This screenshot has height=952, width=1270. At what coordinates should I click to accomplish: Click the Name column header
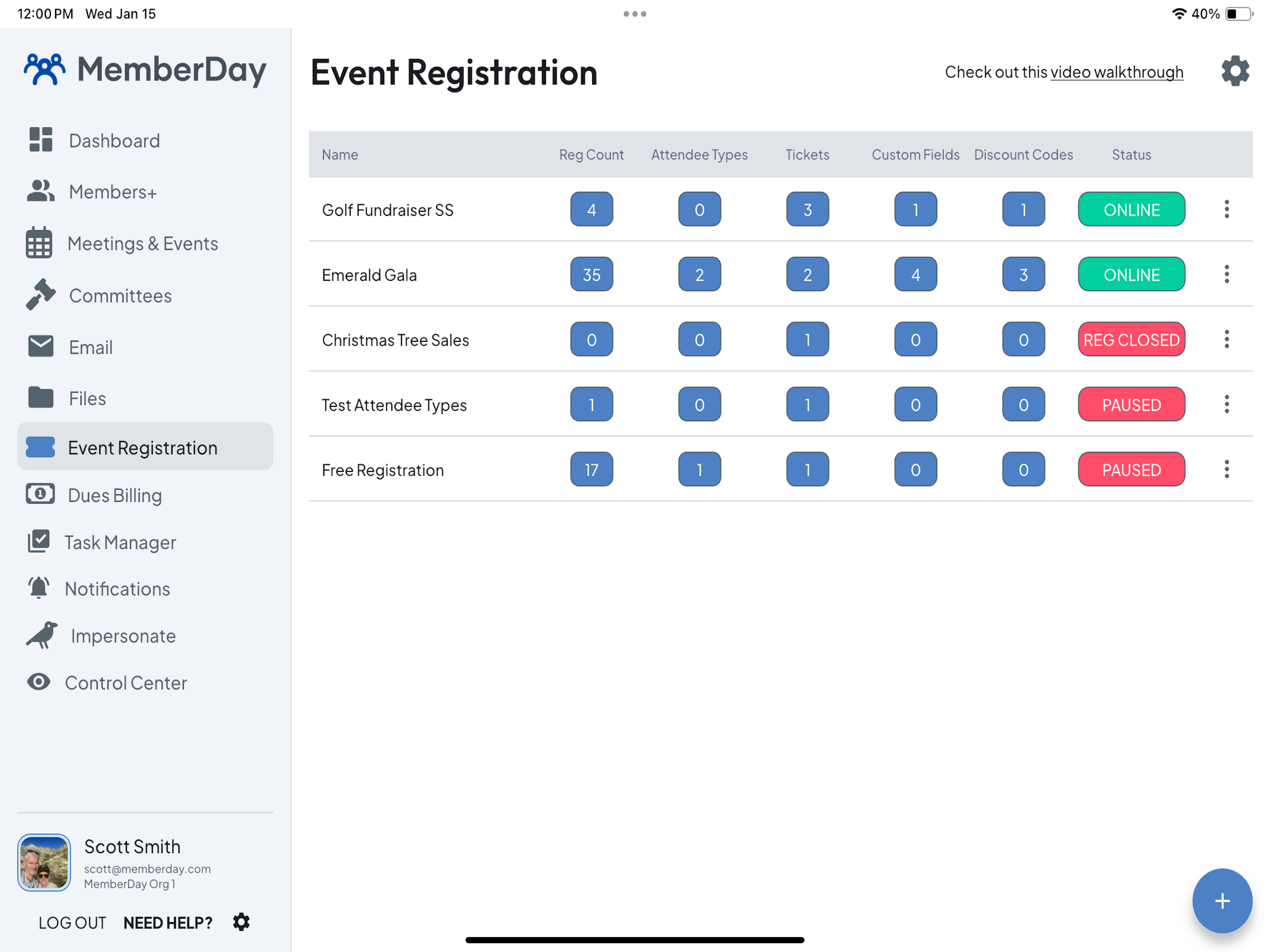pyautogui.click(x=339, y=155)
